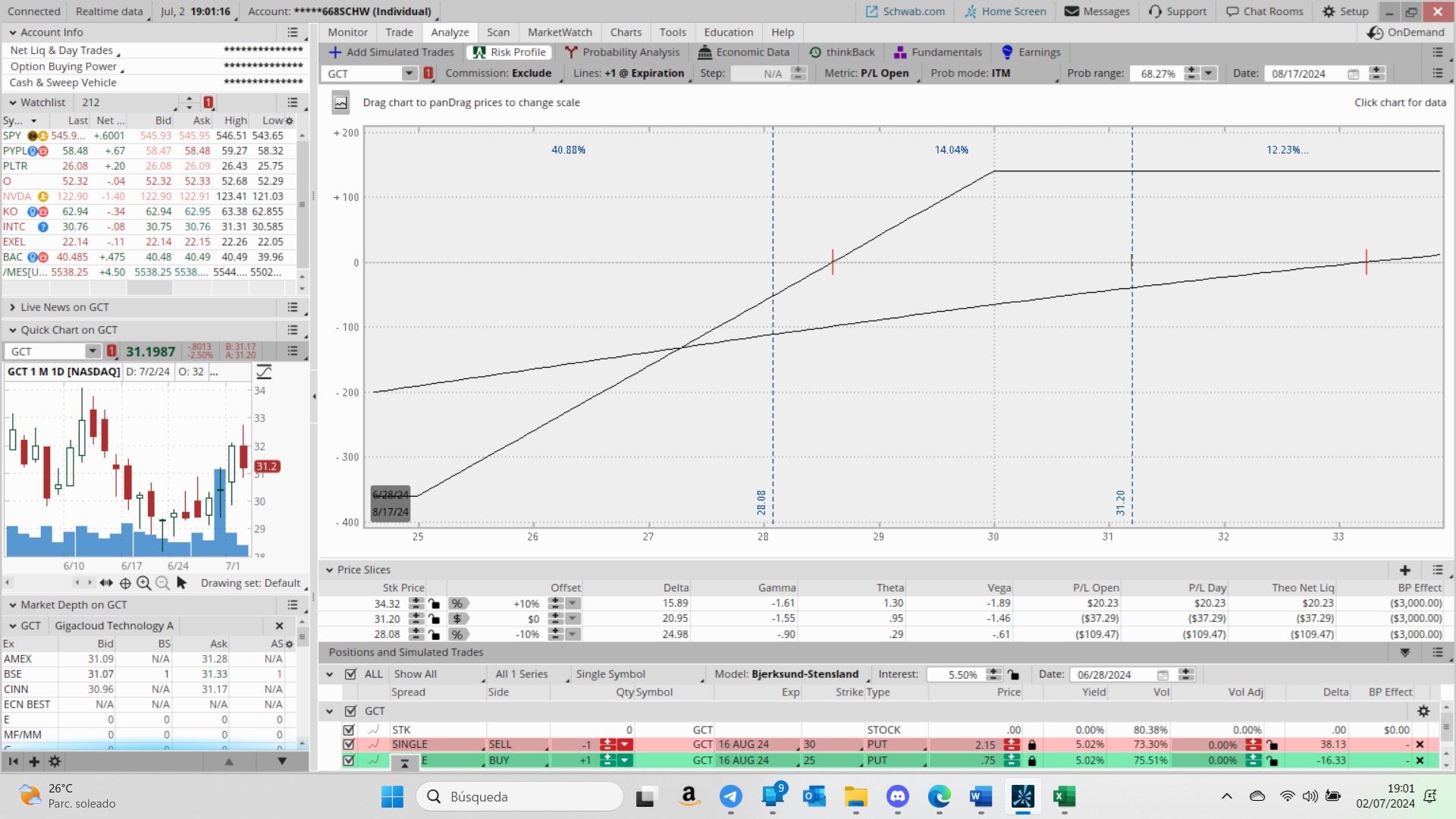Open the drawing tools icon on quick chart
This screenshot has height=819, width=1456.
[264, 372]
